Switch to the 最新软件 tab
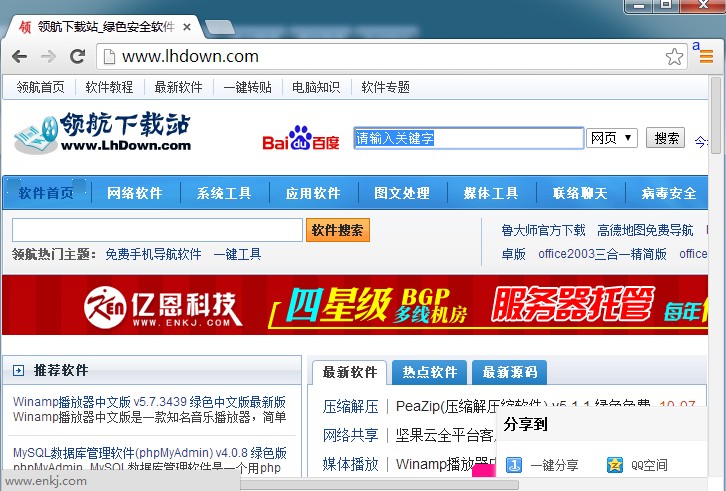The height and width of the screenshot is (491, 726). point(350,372)
